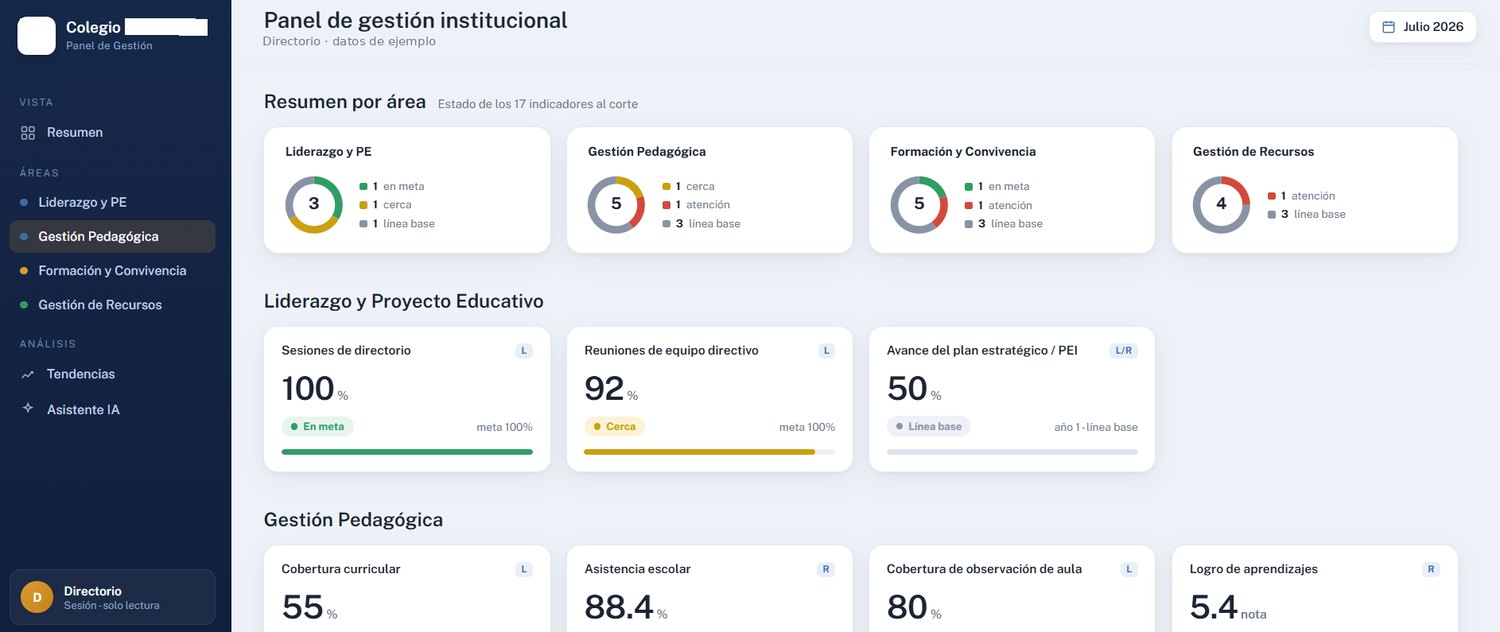Viewport: 1500px width, 632px height.
Task: Click the L badge on Cobertura curricular
Action: 524,569
